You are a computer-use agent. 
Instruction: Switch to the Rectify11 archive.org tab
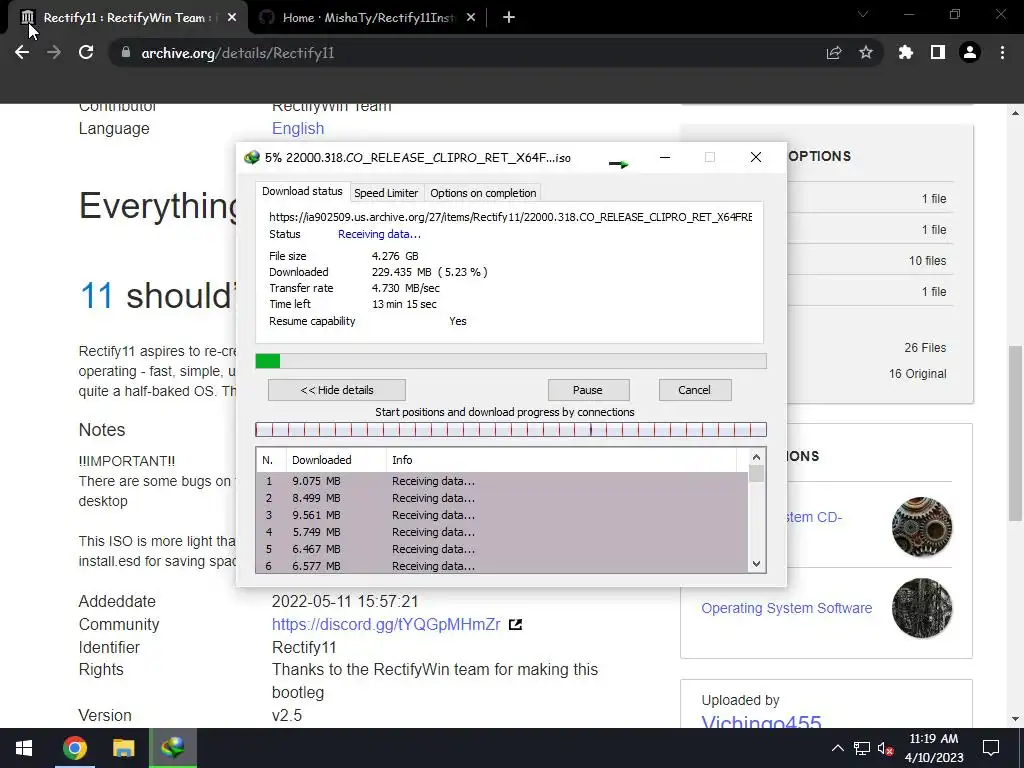127,18
